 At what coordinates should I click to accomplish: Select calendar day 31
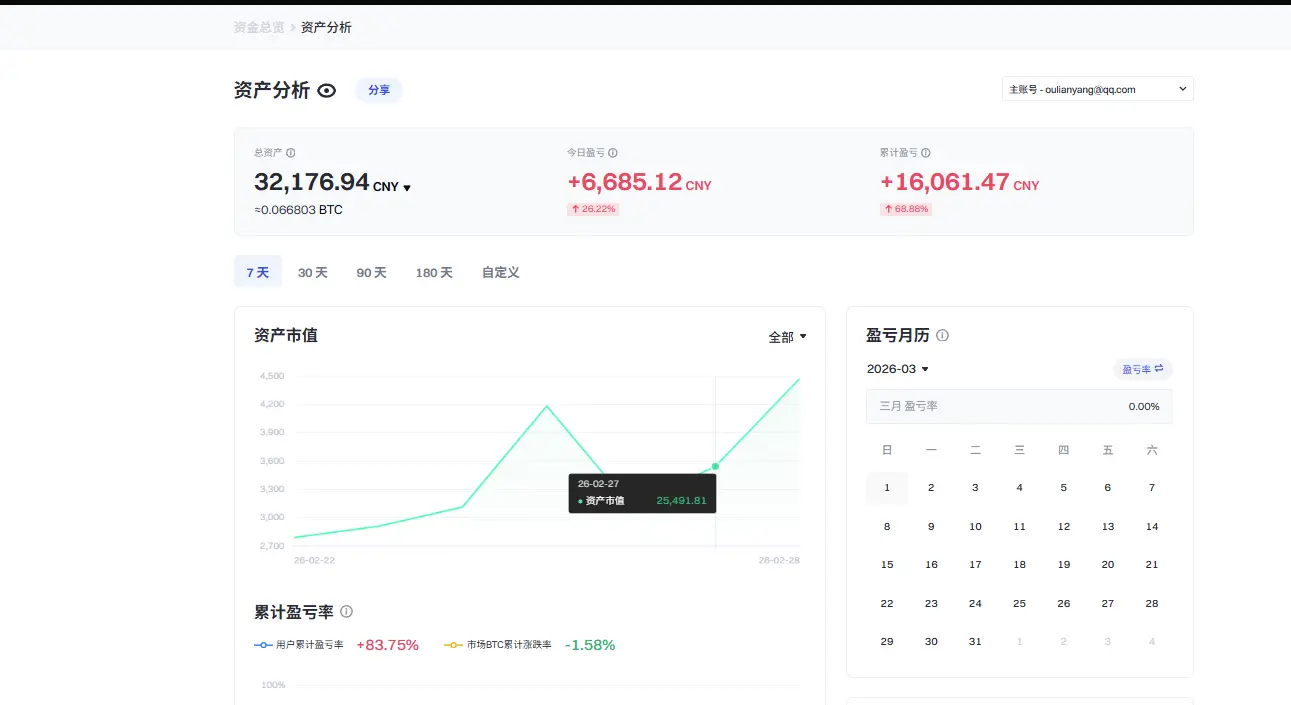975,642
